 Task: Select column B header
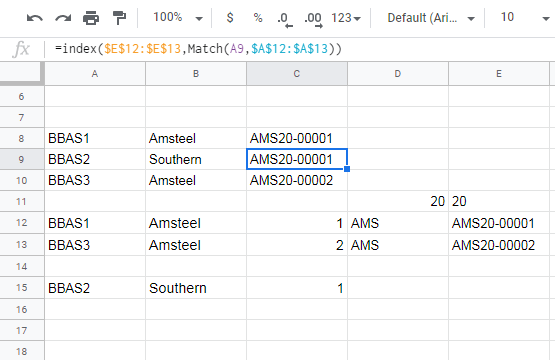pyautogui.click(x=196, y=74)
